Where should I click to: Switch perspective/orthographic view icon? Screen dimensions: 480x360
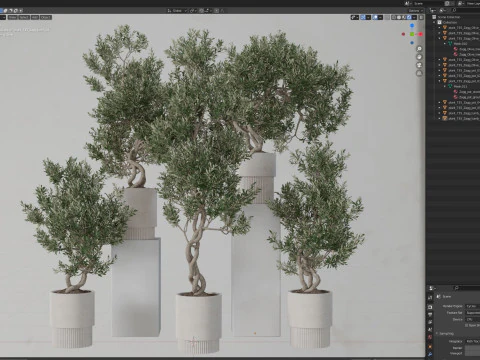pyautogui.click(x=419, y=73)
